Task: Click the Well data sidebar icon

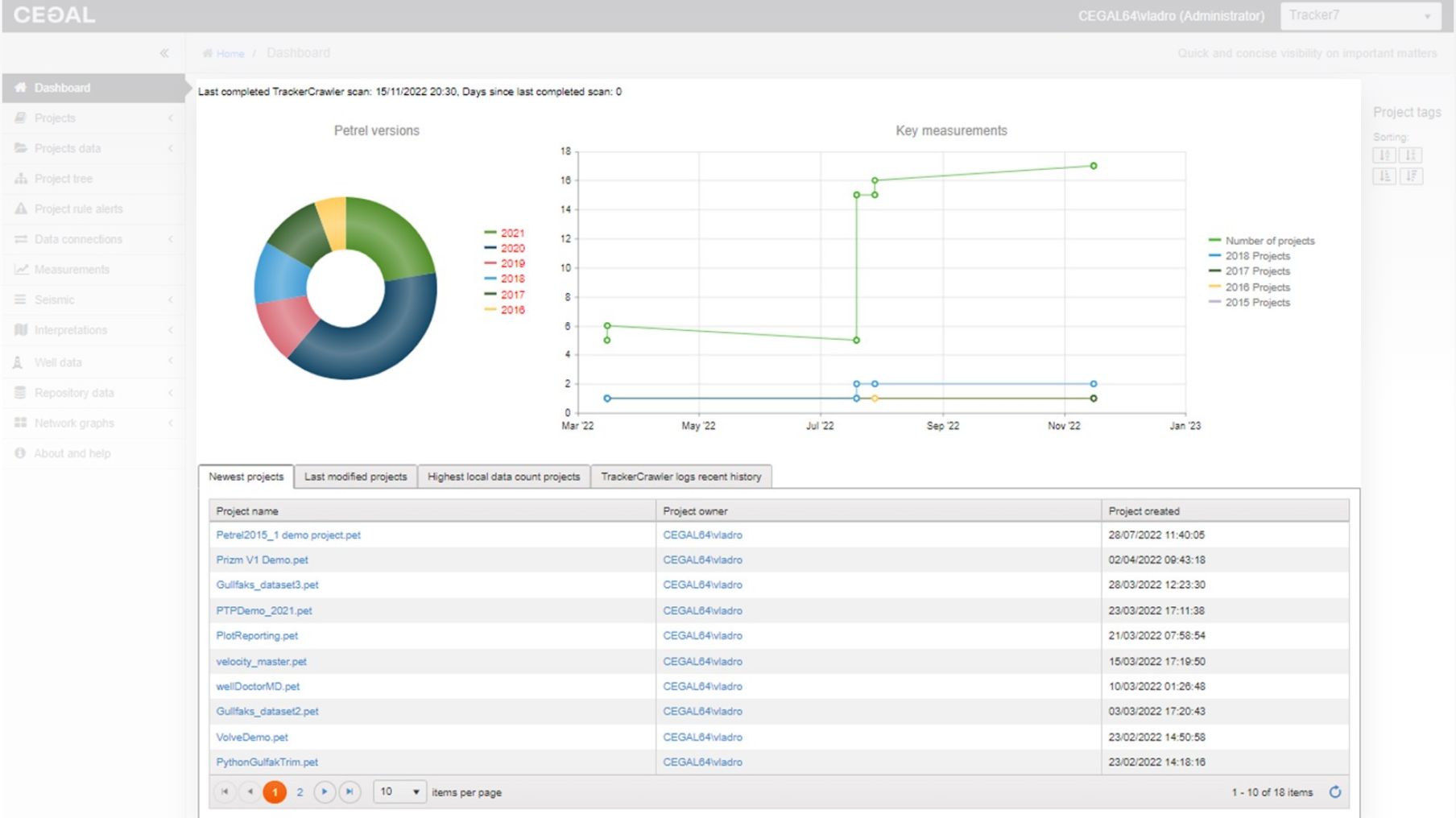Action: click(18, 362)
